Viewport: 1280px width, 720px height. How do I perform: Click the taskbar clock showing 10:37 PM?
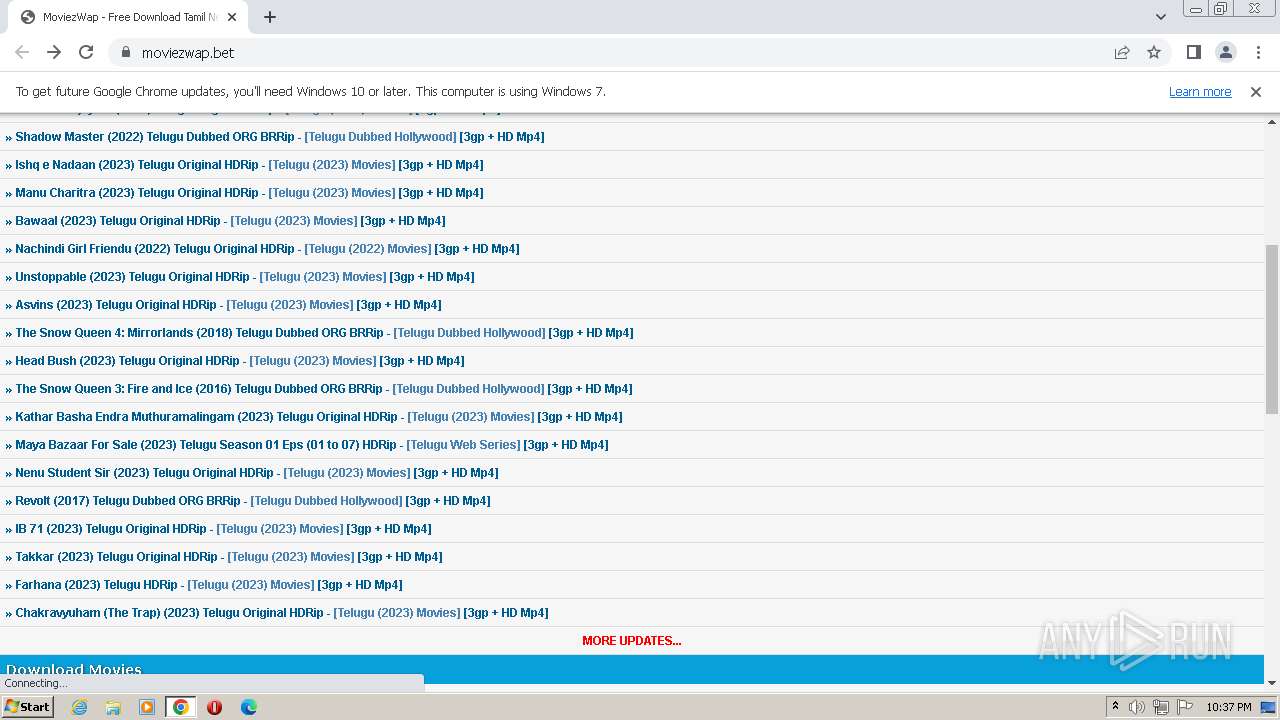click(x=1229, y=707)
